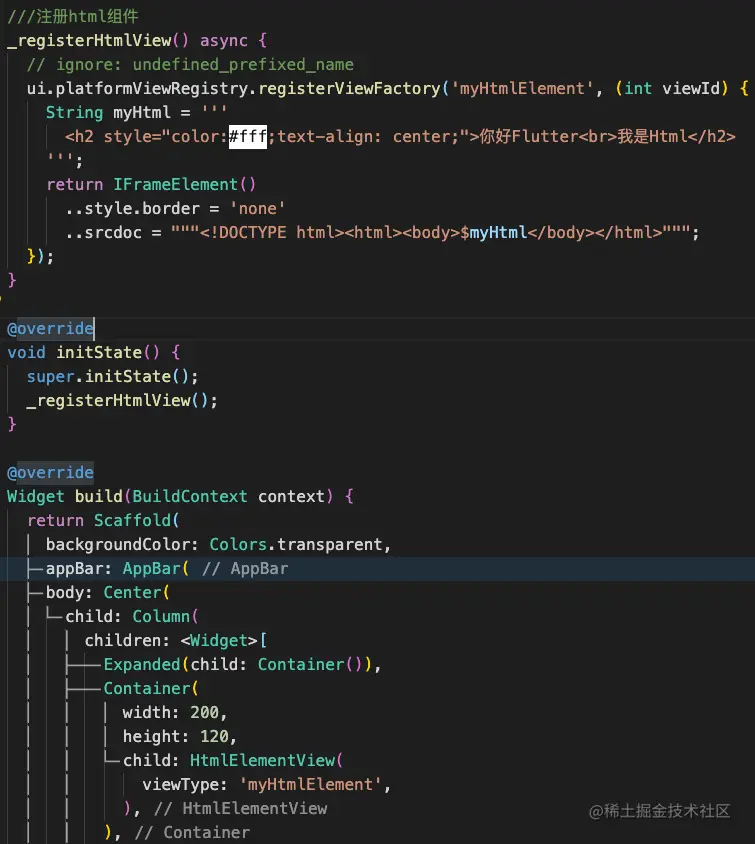
Task: Click the 'void initState()' line
Action: point(94,353)
